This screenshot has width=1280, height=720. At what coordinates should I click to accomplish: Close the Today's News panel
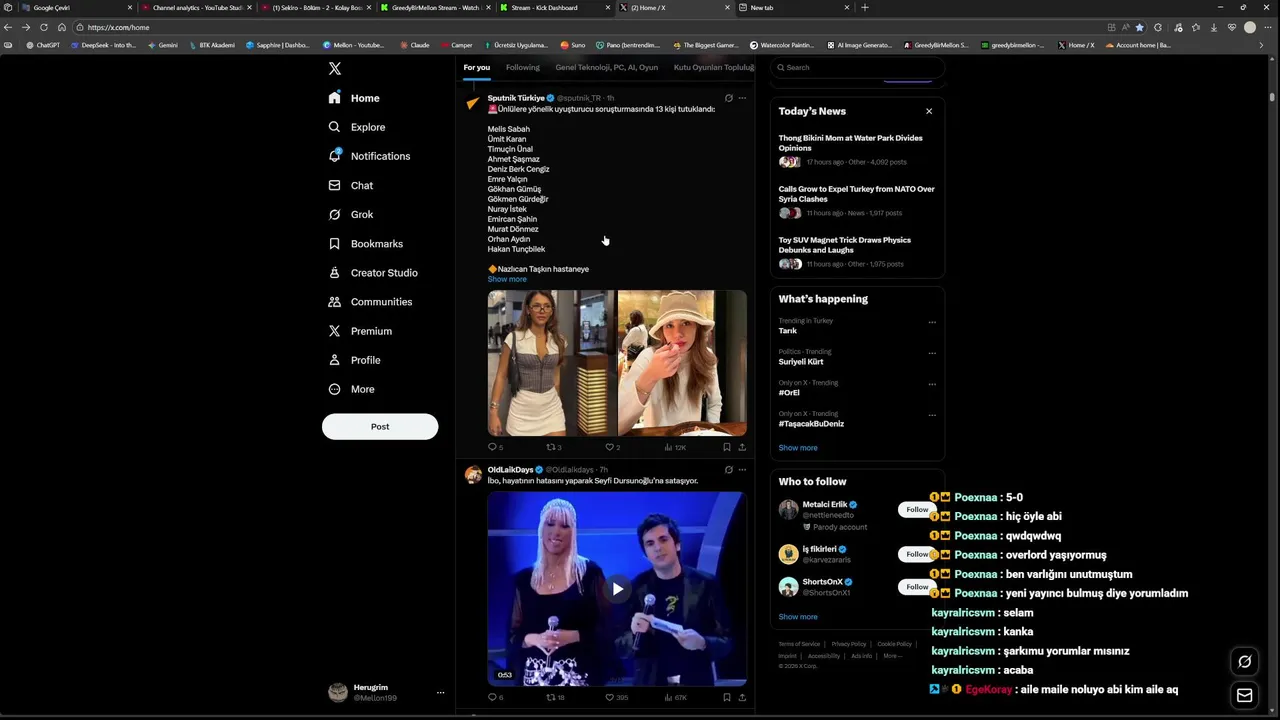coord(929,111)
